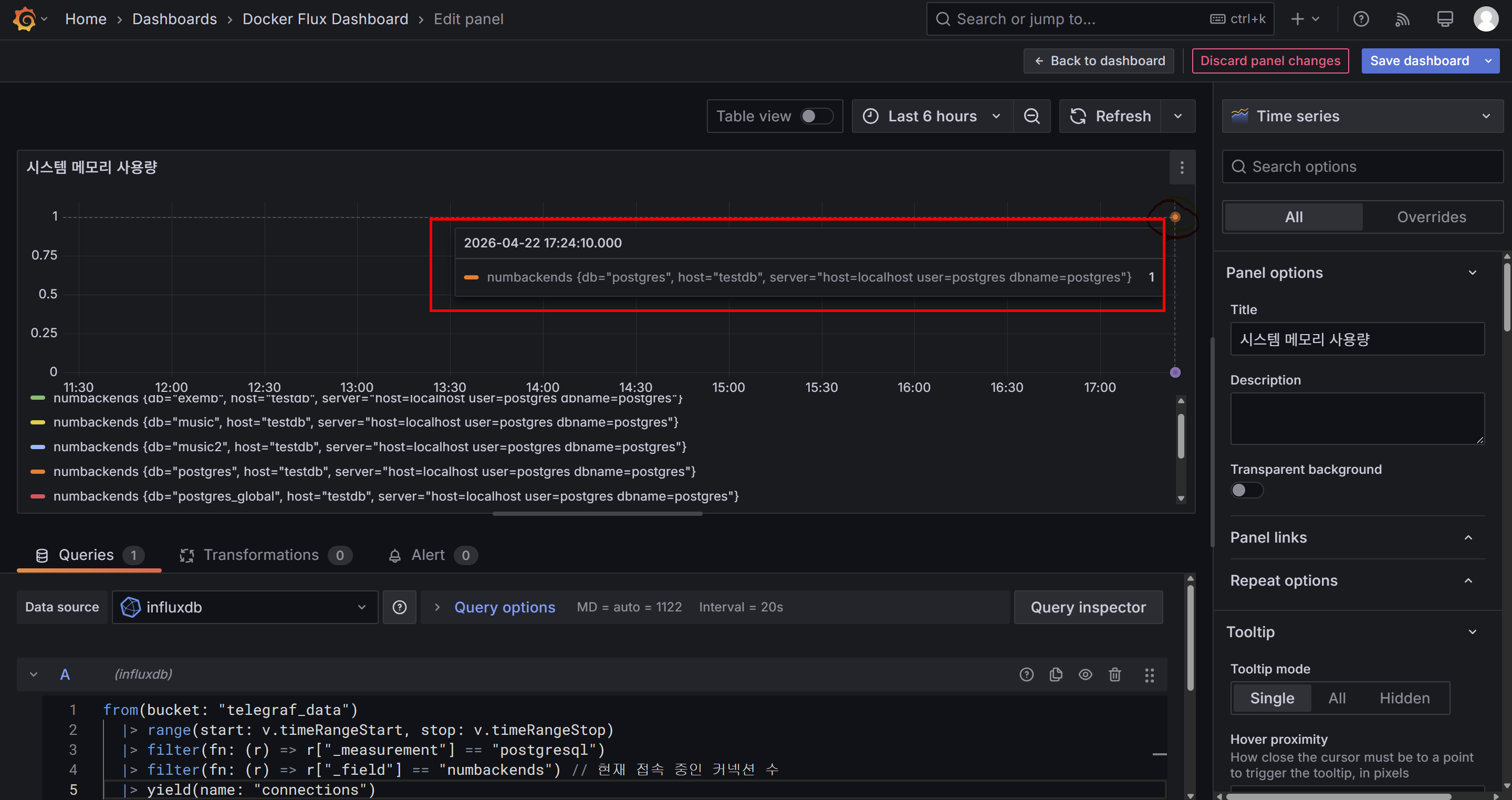Open the influxdb data source dropdown
This screenshot has height=800, width=1512.
[245, 607]
